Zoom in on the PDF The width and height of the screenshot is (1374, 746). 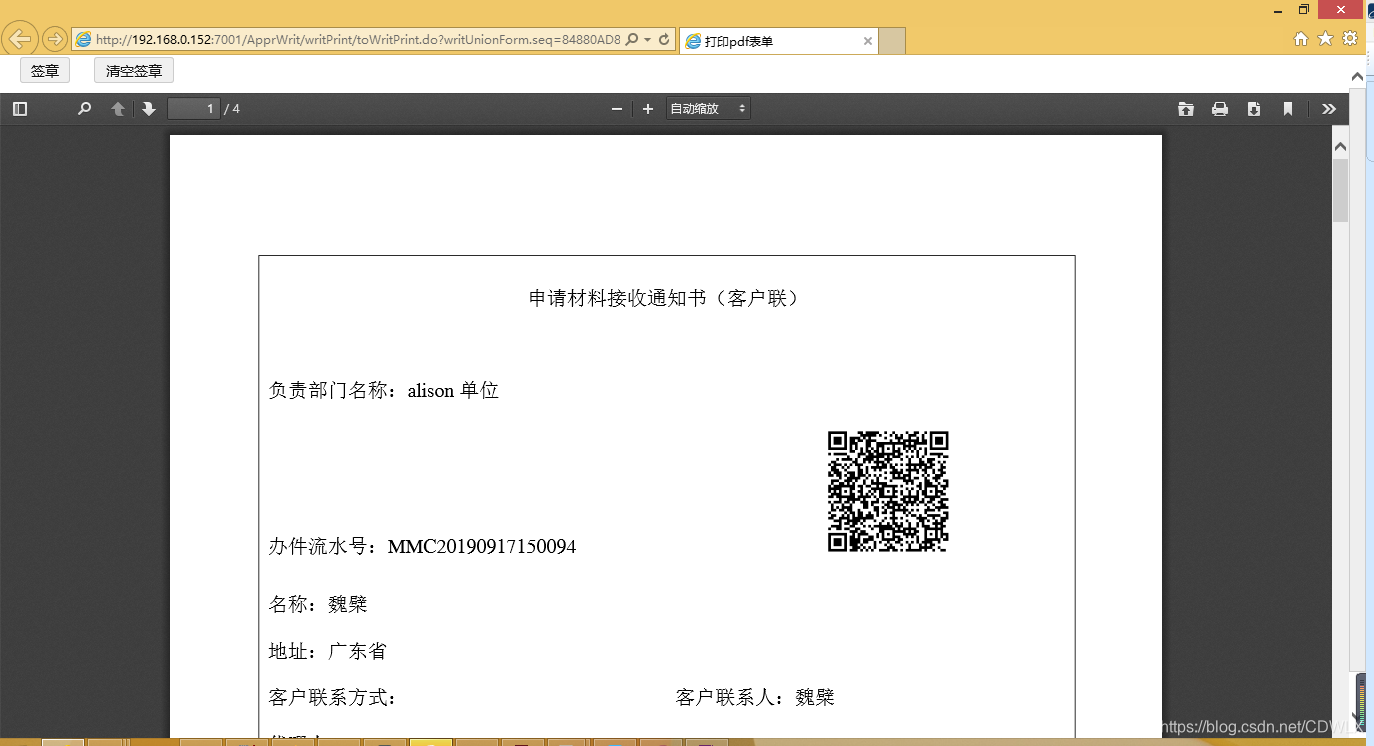[x=647, y=108]
